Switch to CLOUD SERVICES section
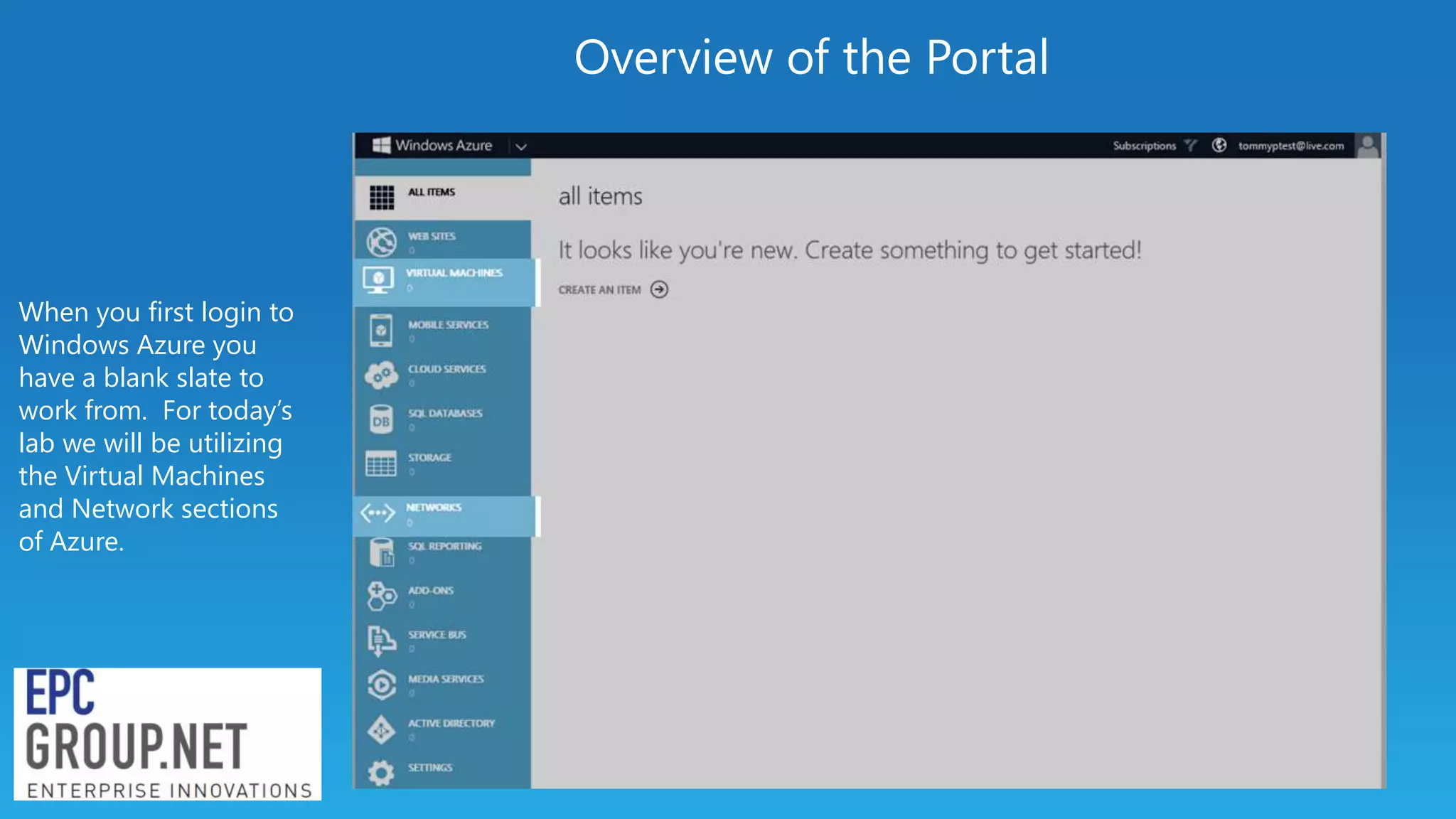Viewport: 1456px width, 819px height. 447,369
